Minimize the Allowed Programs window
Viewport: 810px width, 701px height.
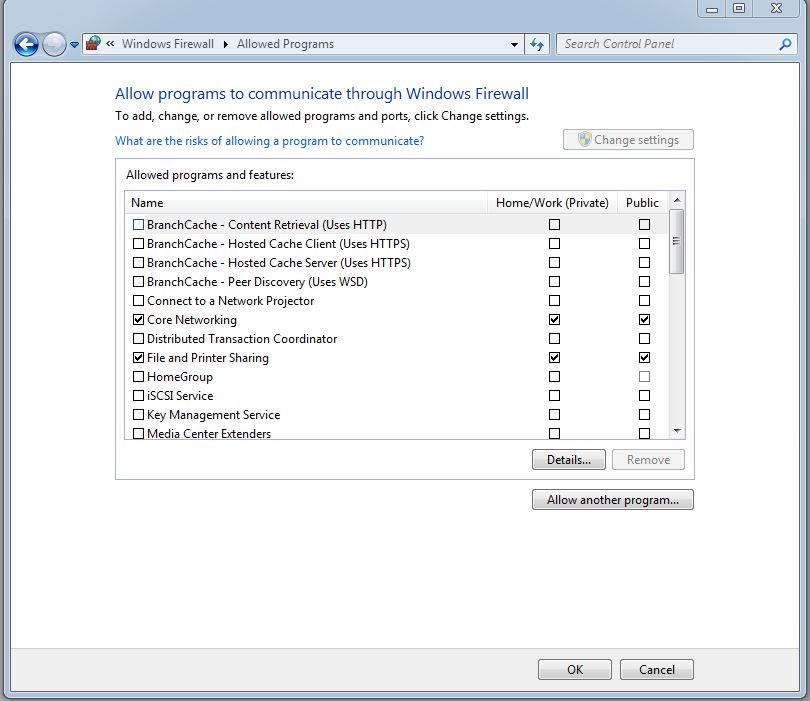(712, 9)
